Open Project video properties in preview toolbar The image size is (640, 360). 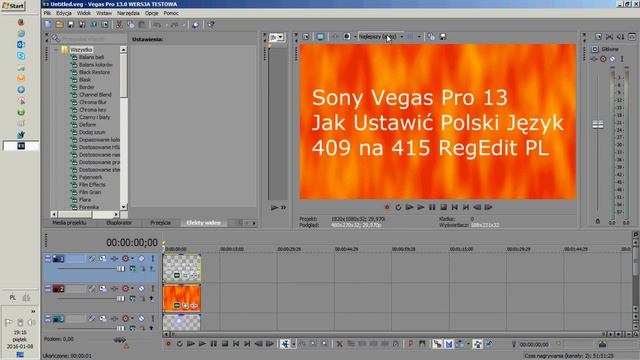pyautogui.click(x=306, y=37)
